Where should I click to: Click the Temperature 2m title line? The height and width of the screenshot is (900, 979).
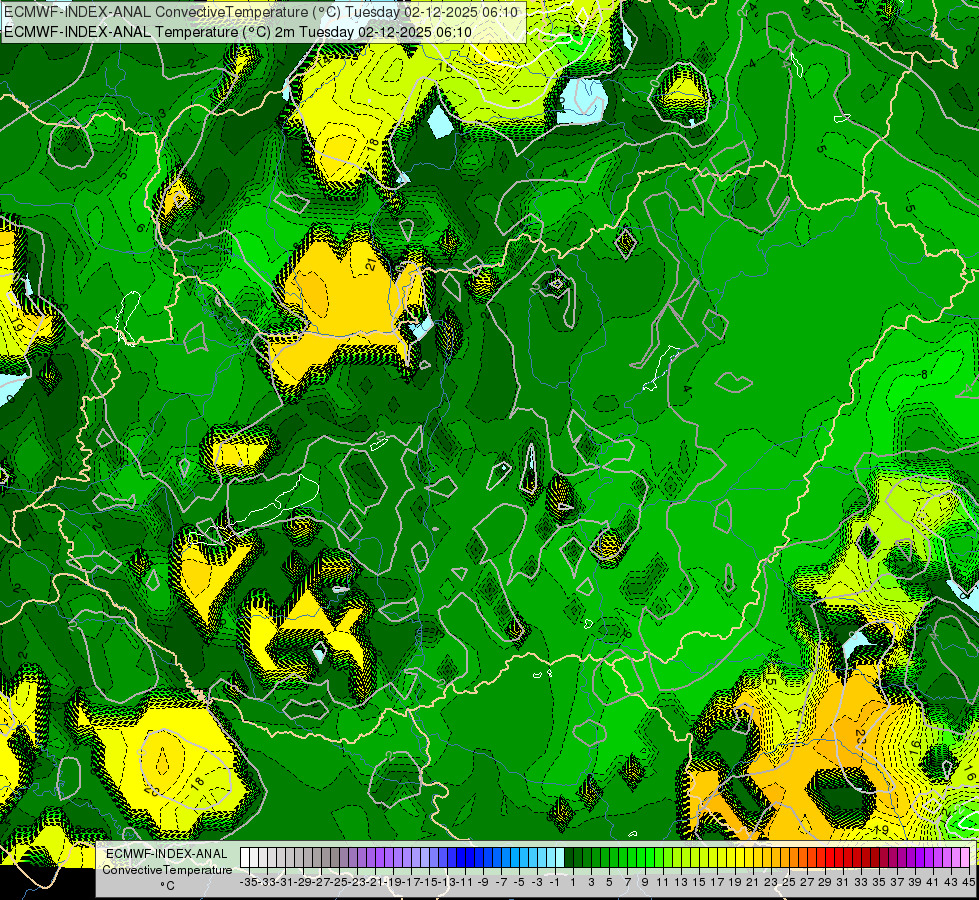(238, 32)
